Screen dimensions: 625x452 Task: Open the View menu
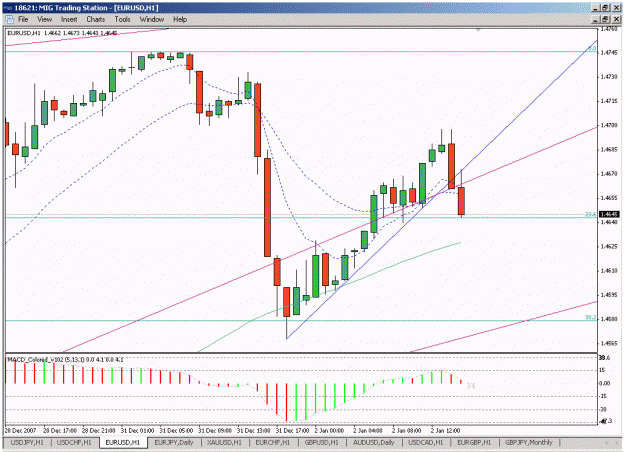click(44, 19)
